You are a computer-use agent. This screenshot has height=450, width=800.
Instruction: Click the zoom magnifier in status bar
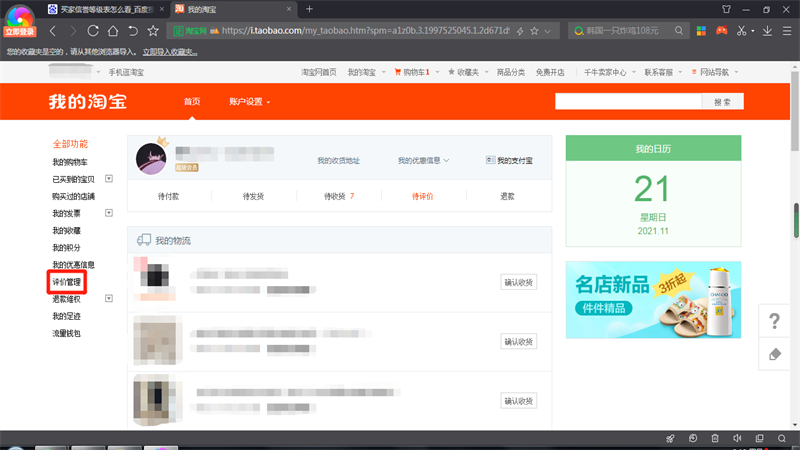(782, 438)
